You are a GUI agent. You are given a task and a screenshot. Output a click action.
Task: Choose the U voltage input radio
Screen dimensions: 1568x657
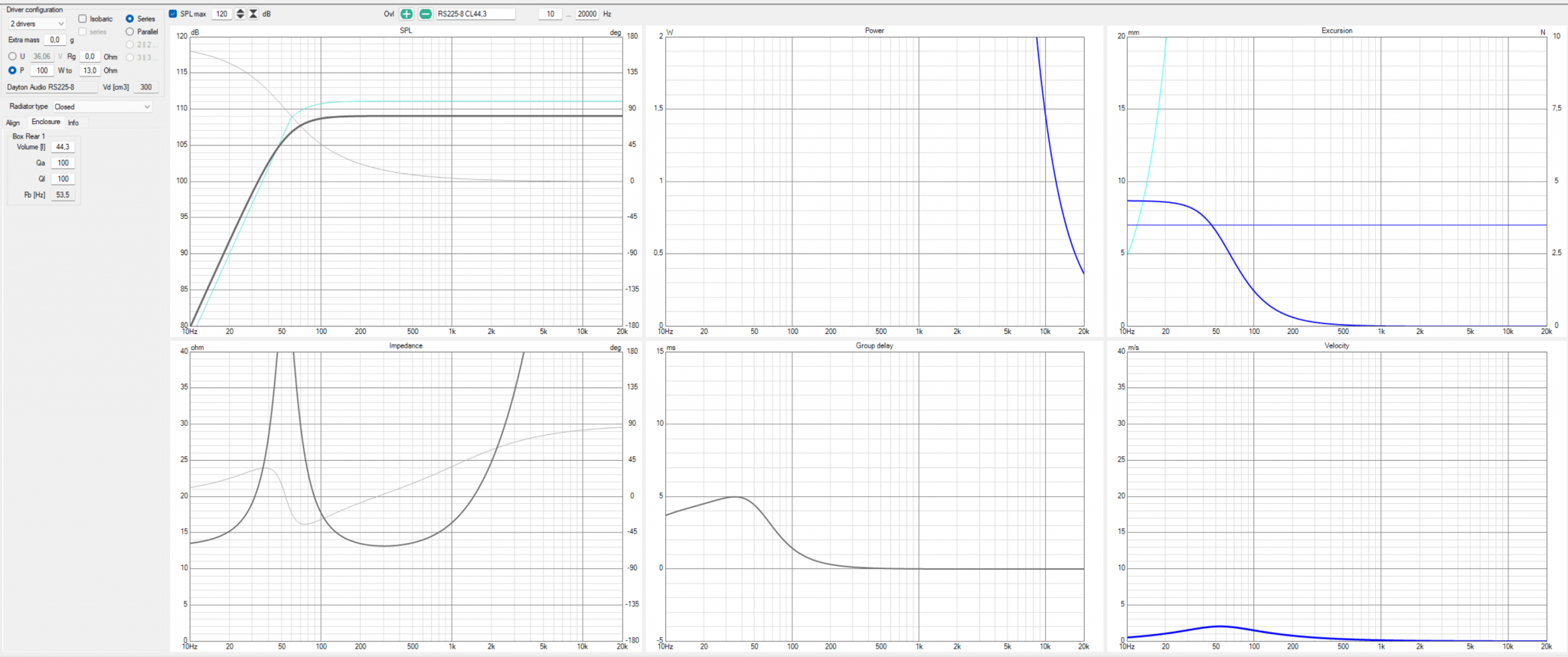(12, 56)
